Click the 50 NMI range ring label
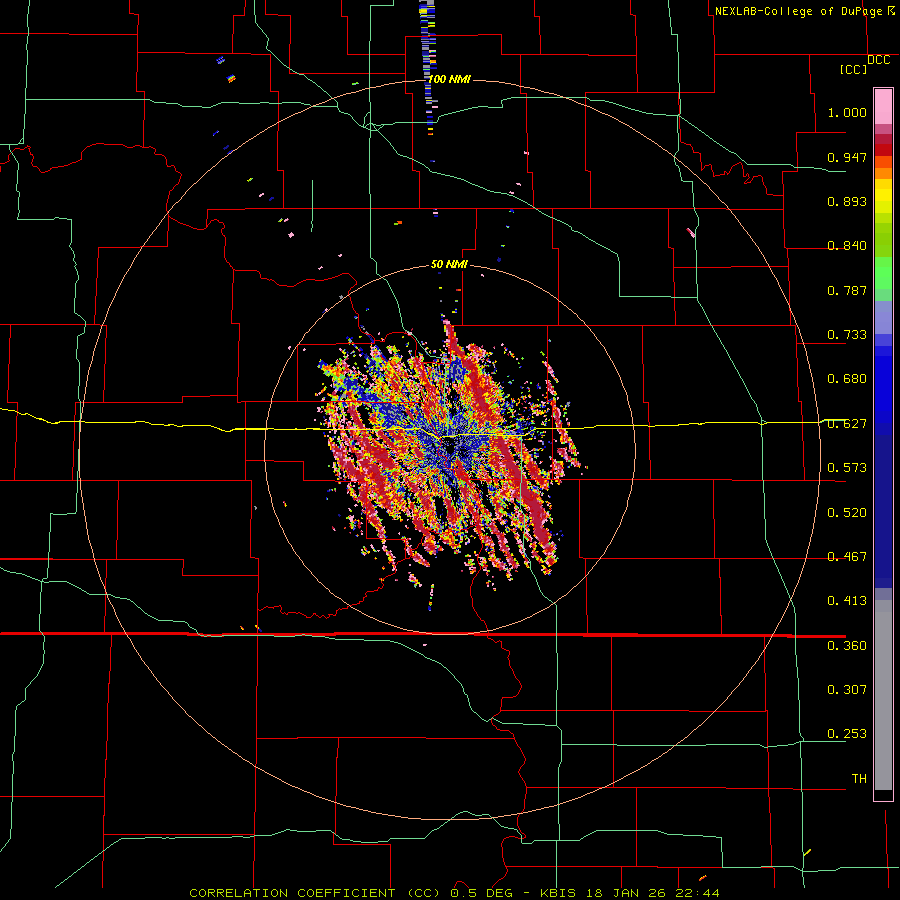The height and width of the screenshot is (900, 900). click(449, 264)
